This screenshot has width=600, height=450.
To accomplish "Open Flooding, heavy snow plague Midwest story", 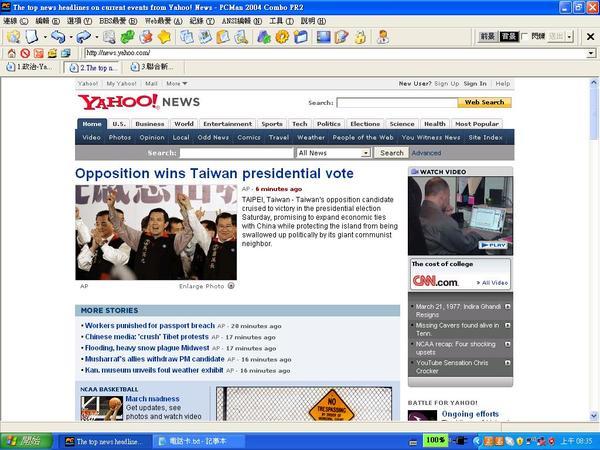I will 147,348.
